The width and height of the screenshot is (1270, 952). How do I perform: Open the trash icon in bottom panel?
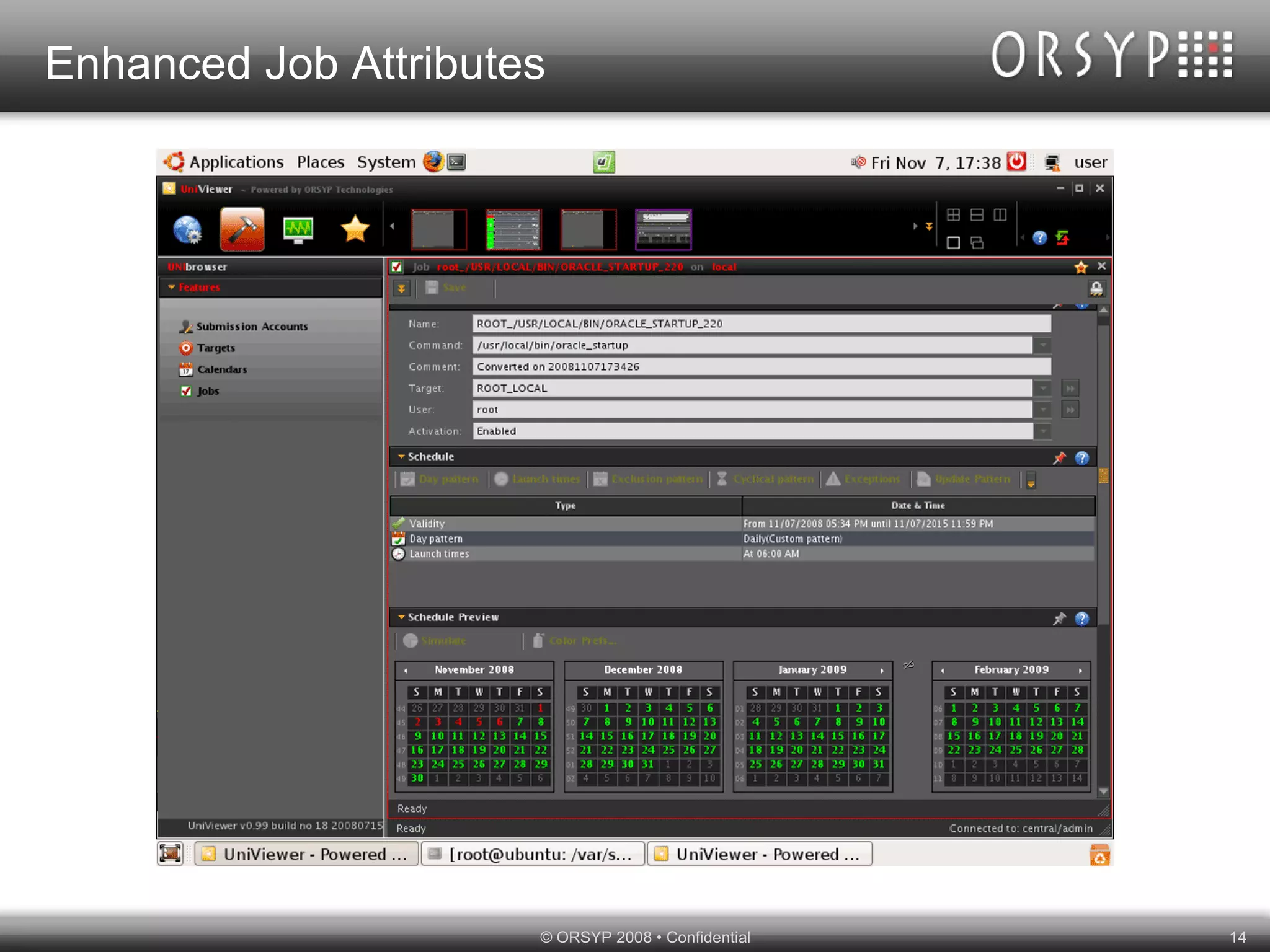(1099, 855)
